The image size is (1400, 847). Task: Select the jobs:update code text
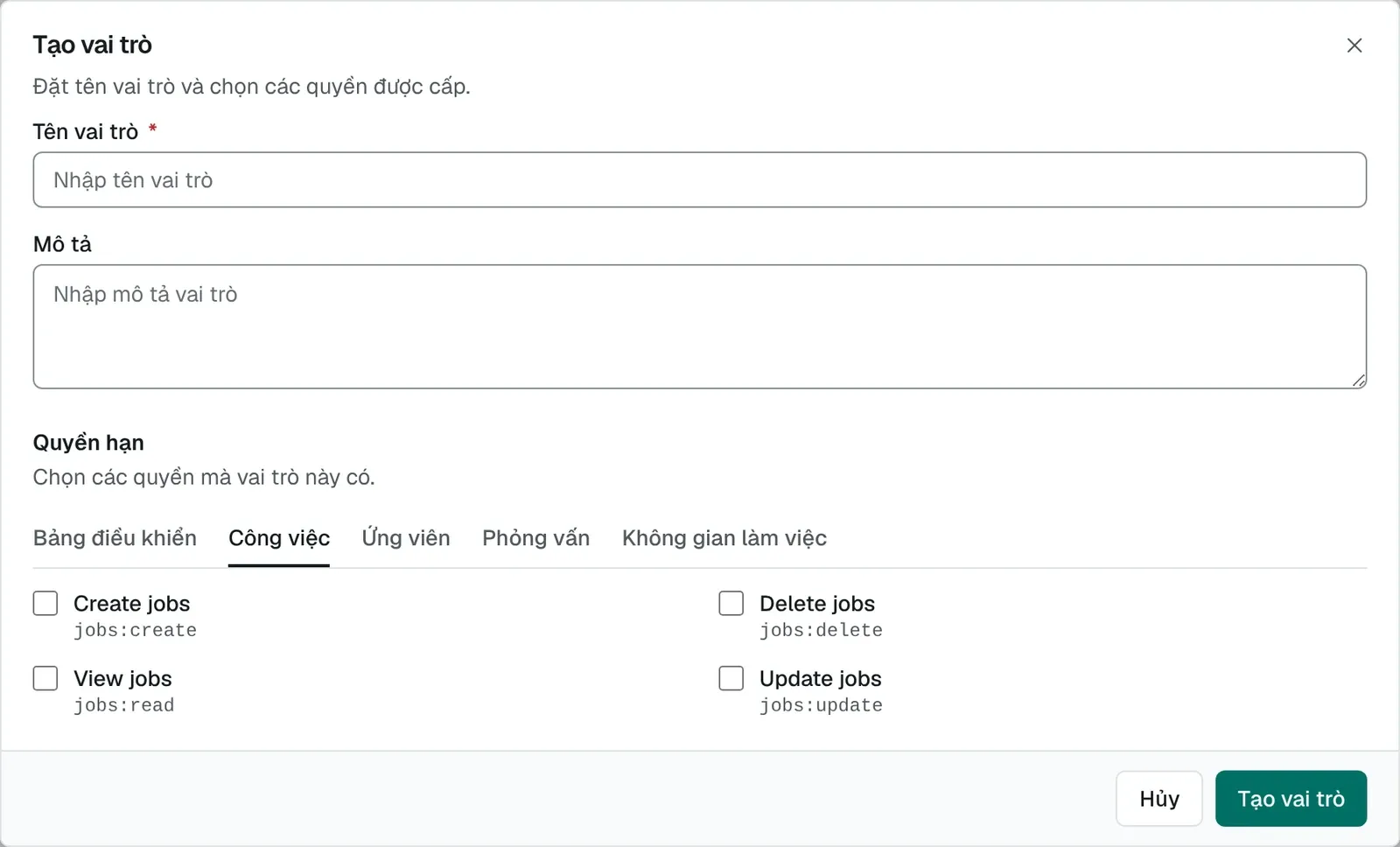pyautogui.click(x=822, y=705)
